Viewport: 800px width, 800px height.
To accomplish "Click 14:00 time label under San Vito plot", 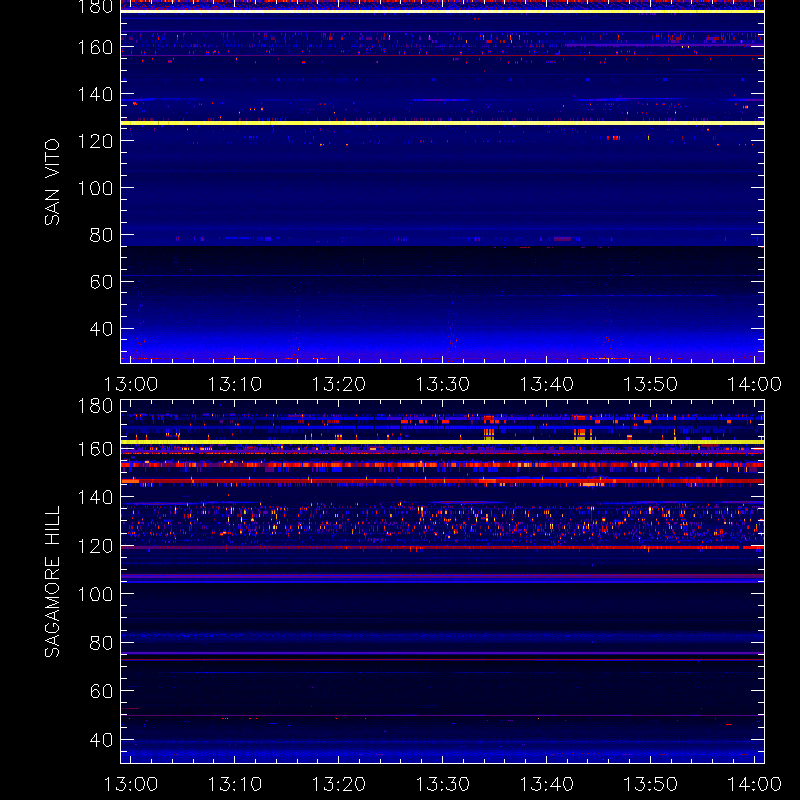I will (754, 384).
